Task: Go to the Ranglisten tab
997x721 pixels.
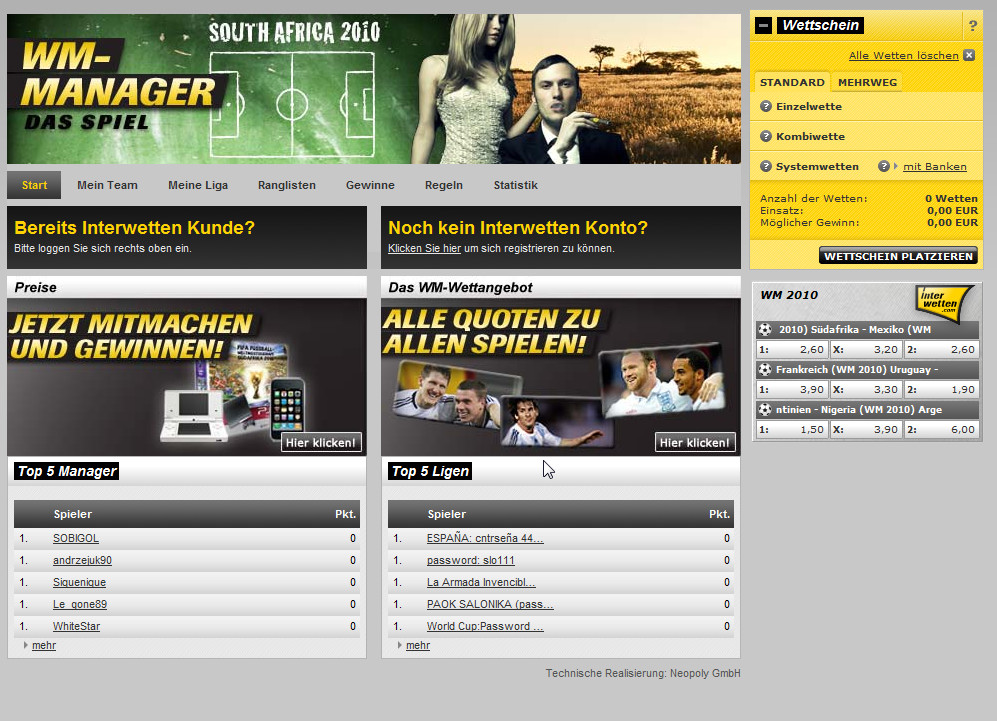Action: (x=287, y=185)
